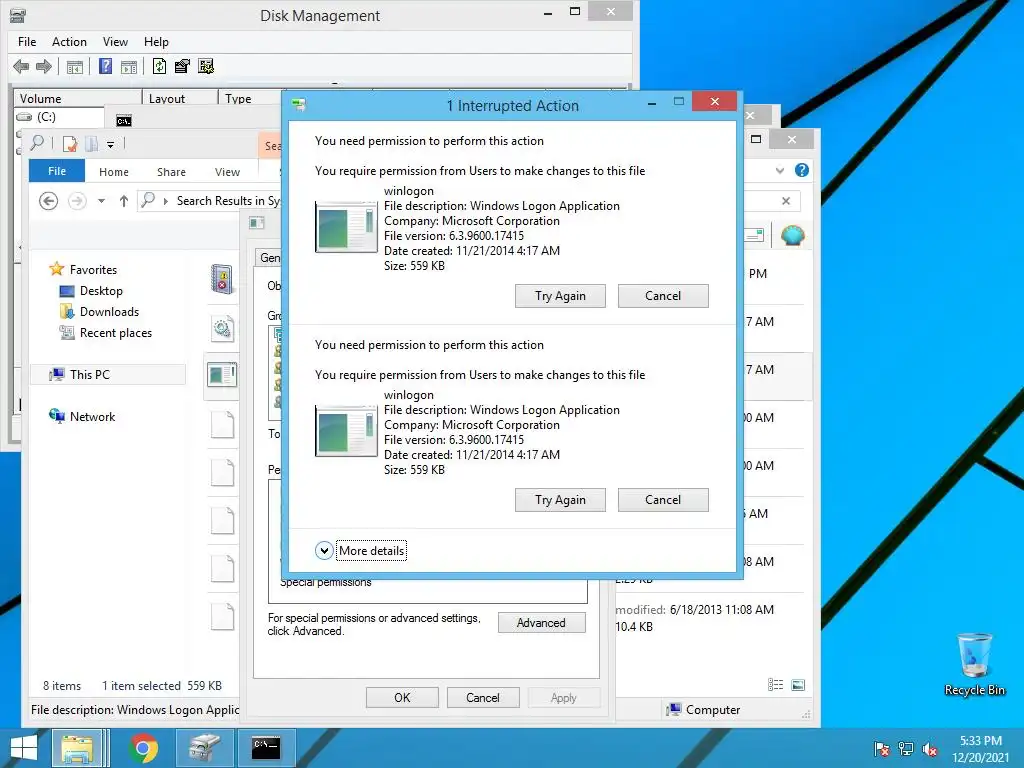This screenshot has height=768, width=1024.
Task: Switch to large icons view in Explorer status bar
Action: coord(798,684)
